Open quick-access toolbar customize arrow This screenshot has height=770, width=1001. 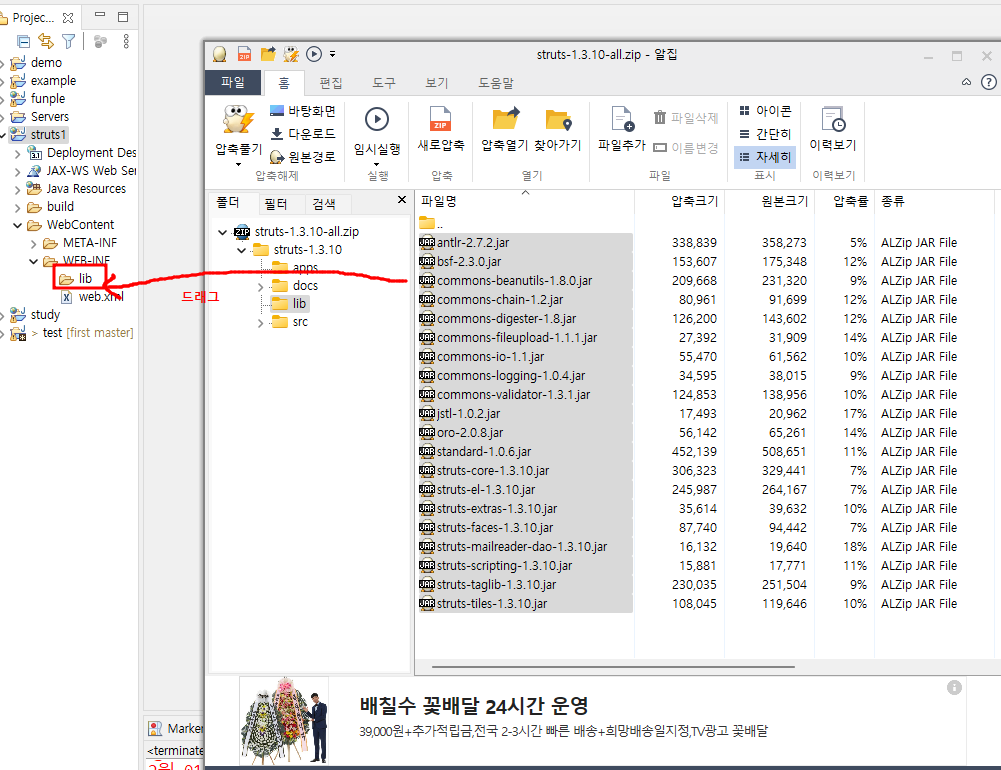[333, 54]
